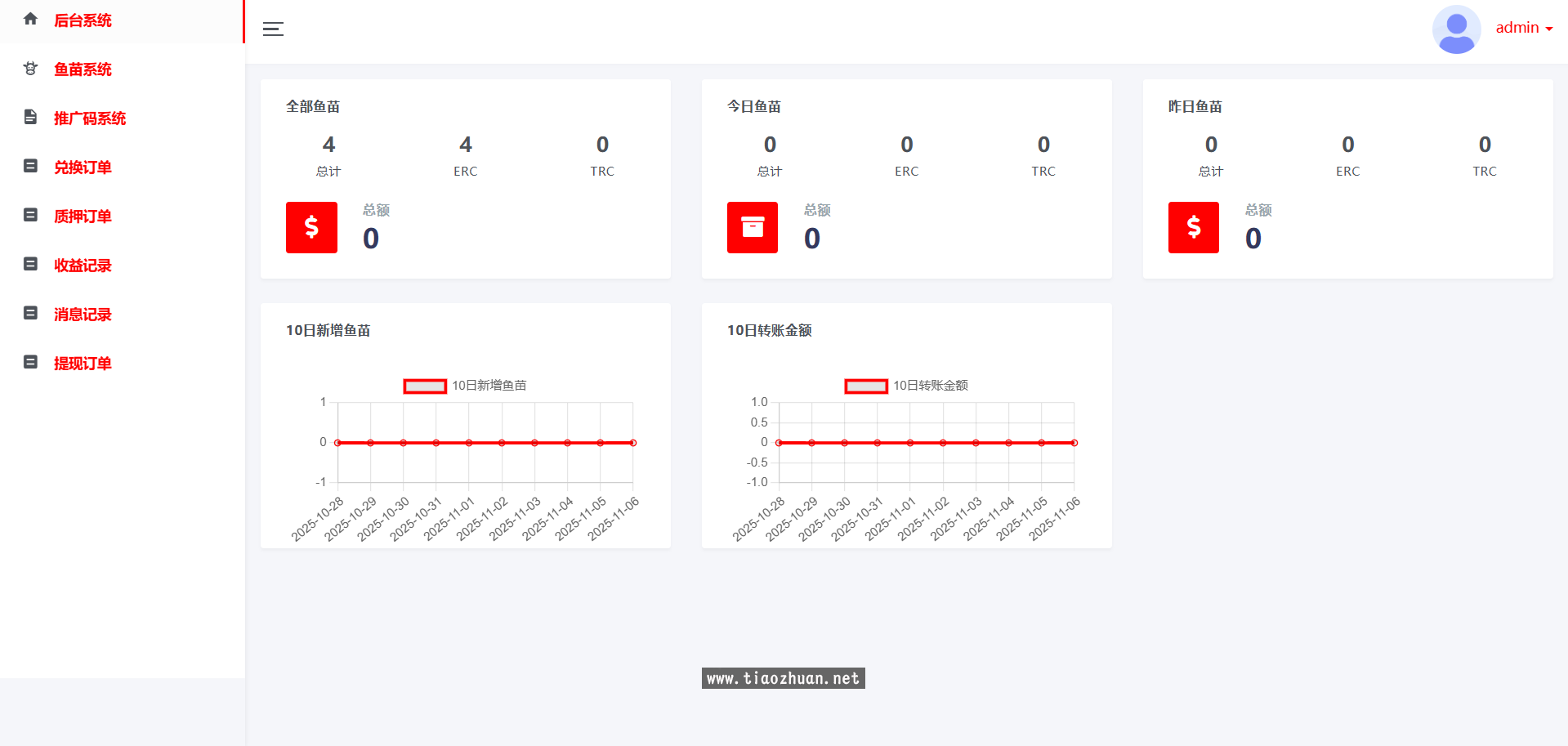Open the 收益记录 sidebar menu
The height and width of the screenshot is (746, 1568).
pos(83,266)
